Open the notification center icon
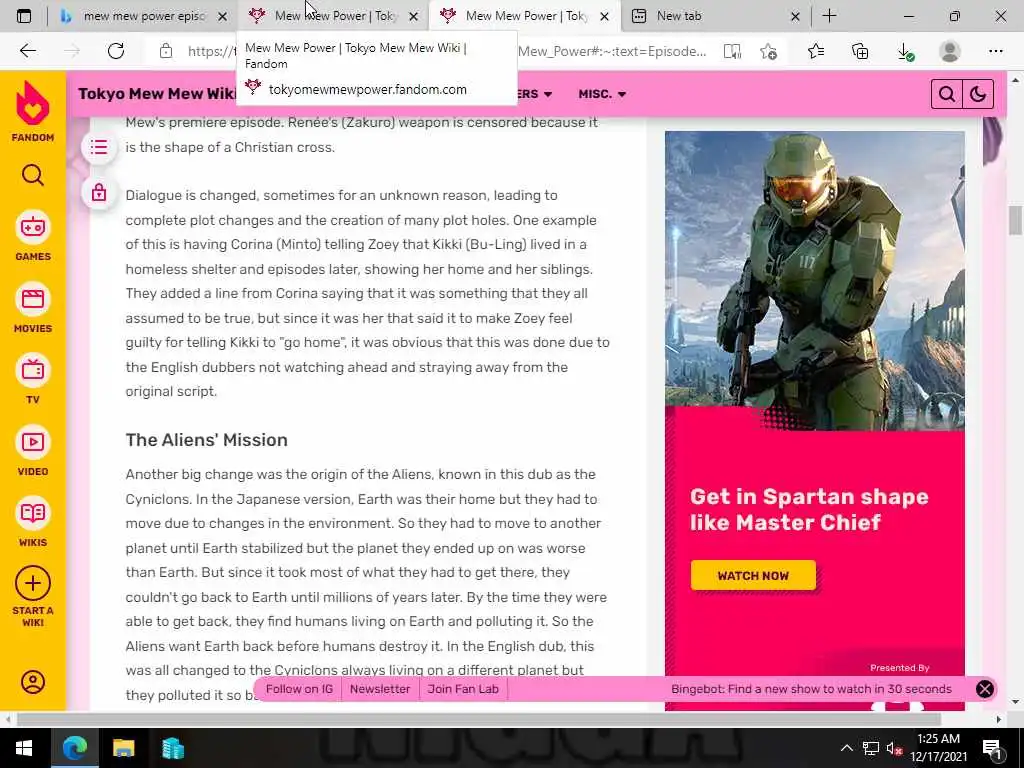Screen dimensions: 1024x768 click(992, 748)
